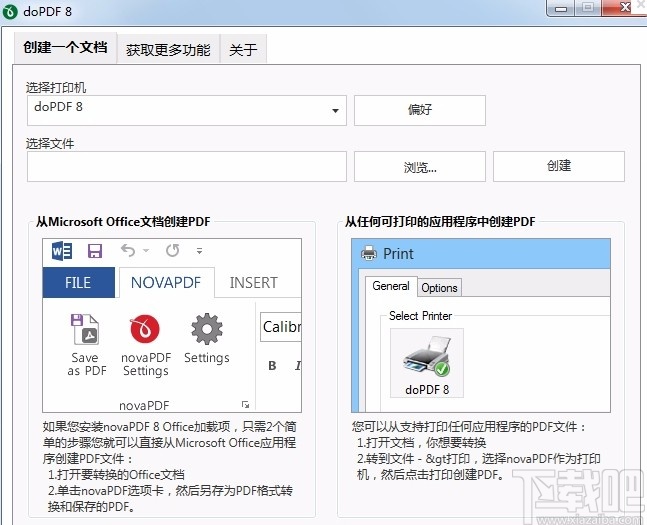Click the undo arrow icon
The height and width of the screenshot is (525, 647).
pyautogui.click(x=128, y=250)
